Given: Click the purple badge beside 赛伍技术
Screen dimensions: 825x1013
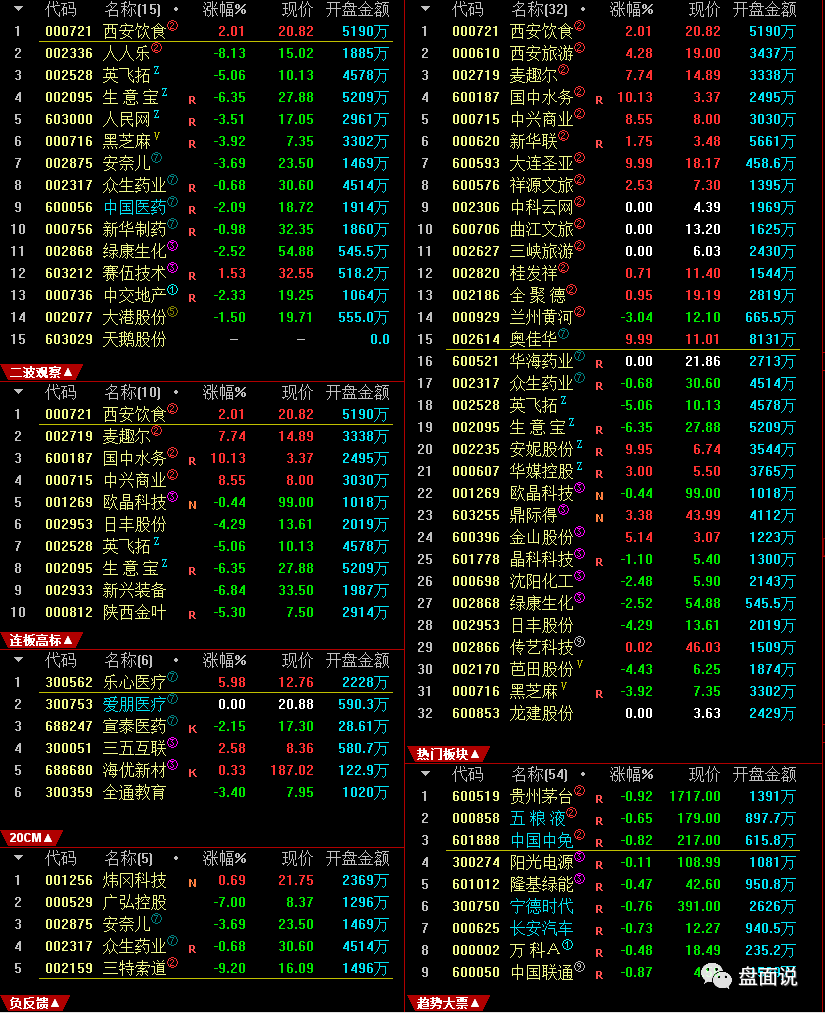Looking at the screenshot, I should [x=172, y=267].
